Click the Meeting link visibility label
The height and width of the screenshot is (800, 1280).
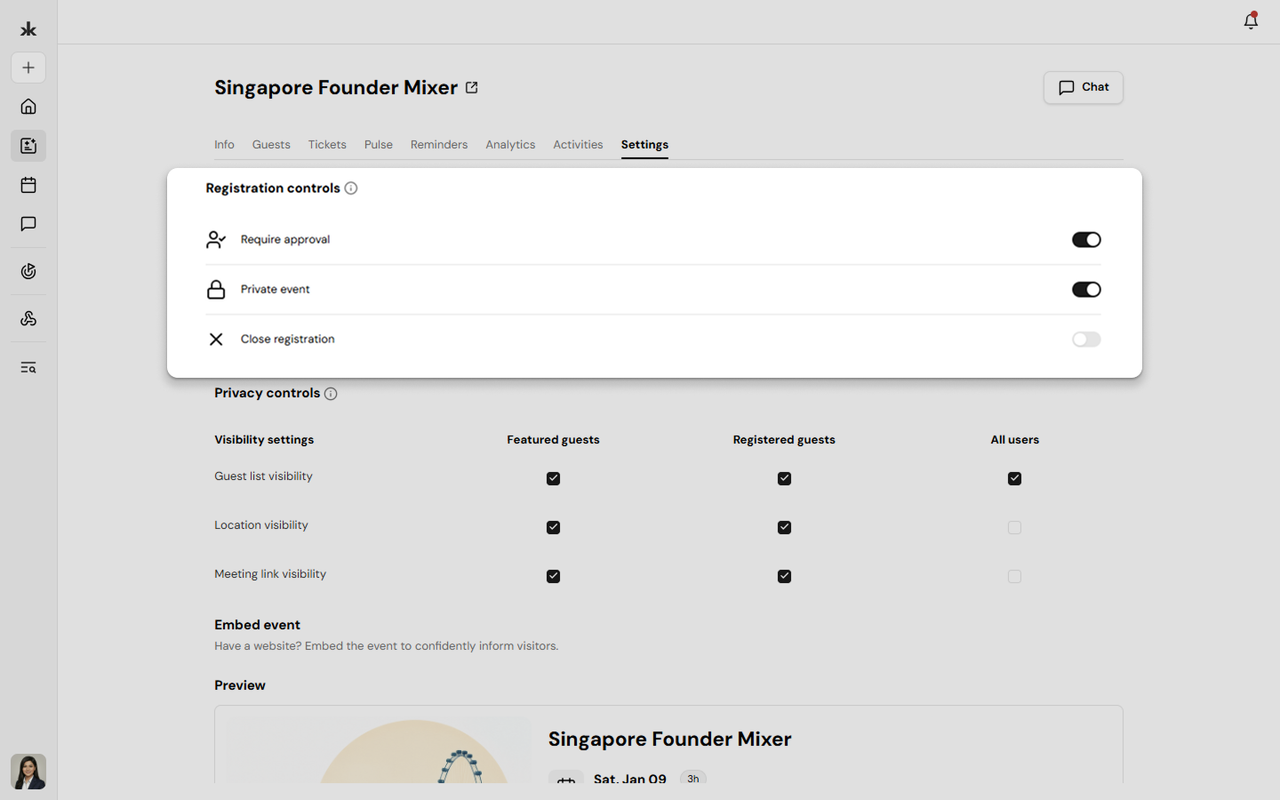[270, 574]
